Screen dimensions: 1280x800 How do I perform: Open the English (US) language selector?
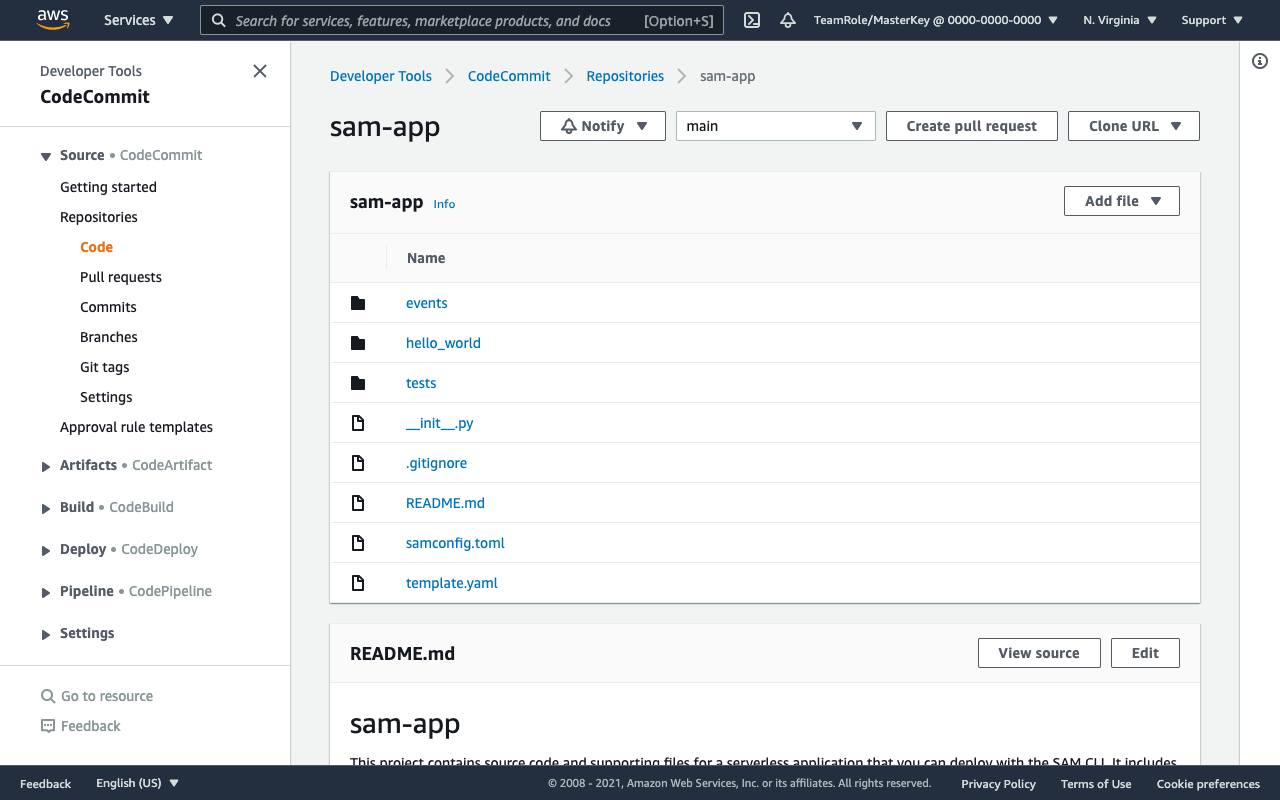point(137,783)
